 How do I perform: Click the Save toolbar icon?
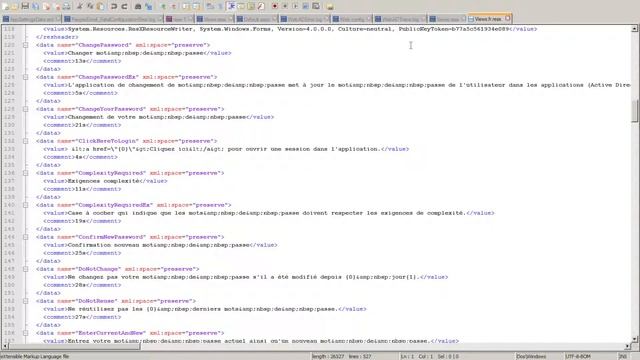click(x=25, y=7)
